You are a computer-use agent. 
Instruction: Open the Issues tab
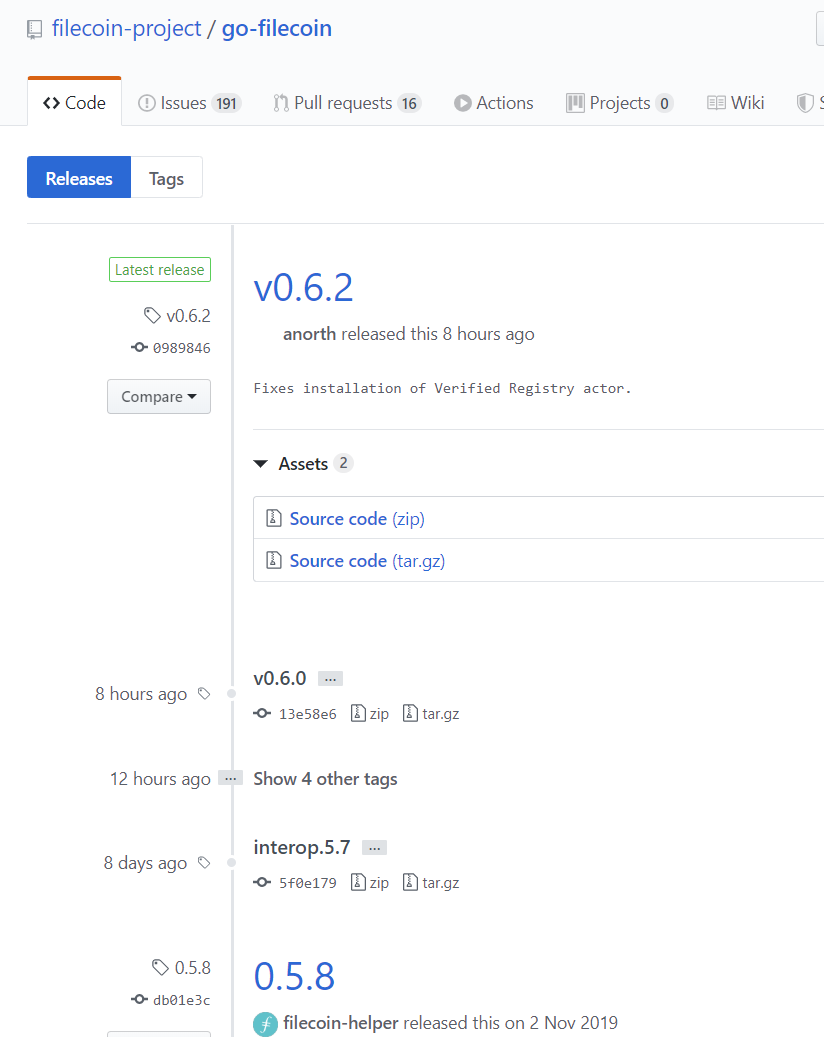pos(189,103)
